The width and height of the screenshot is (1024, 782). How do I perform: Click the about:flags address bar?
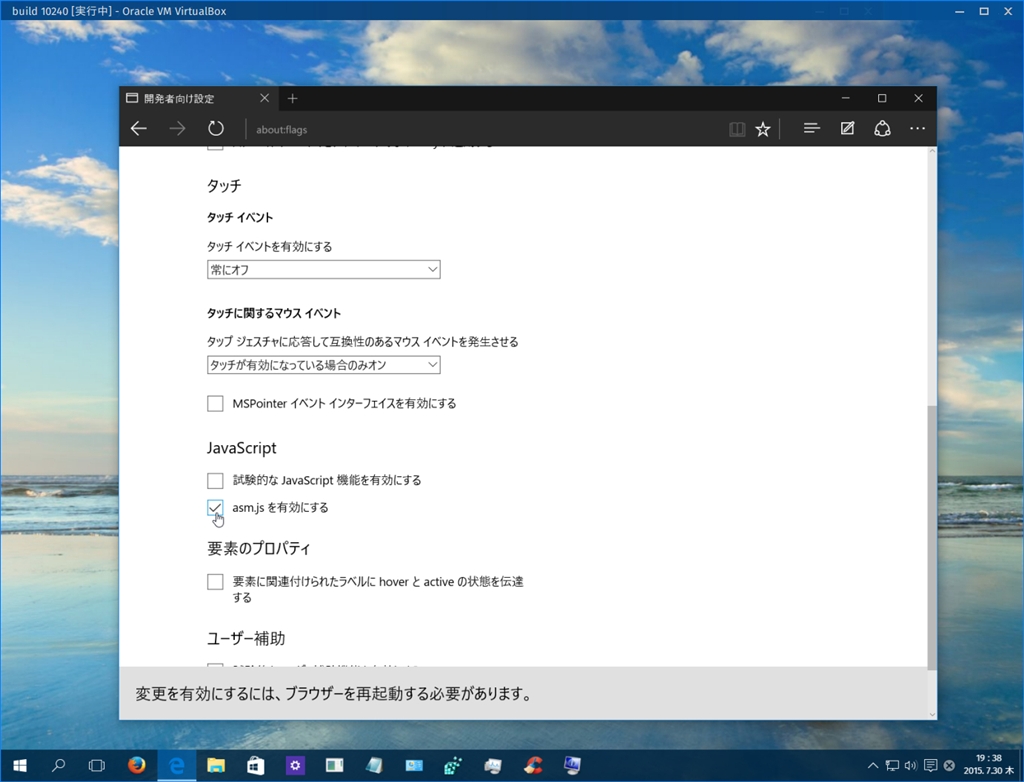483,129
